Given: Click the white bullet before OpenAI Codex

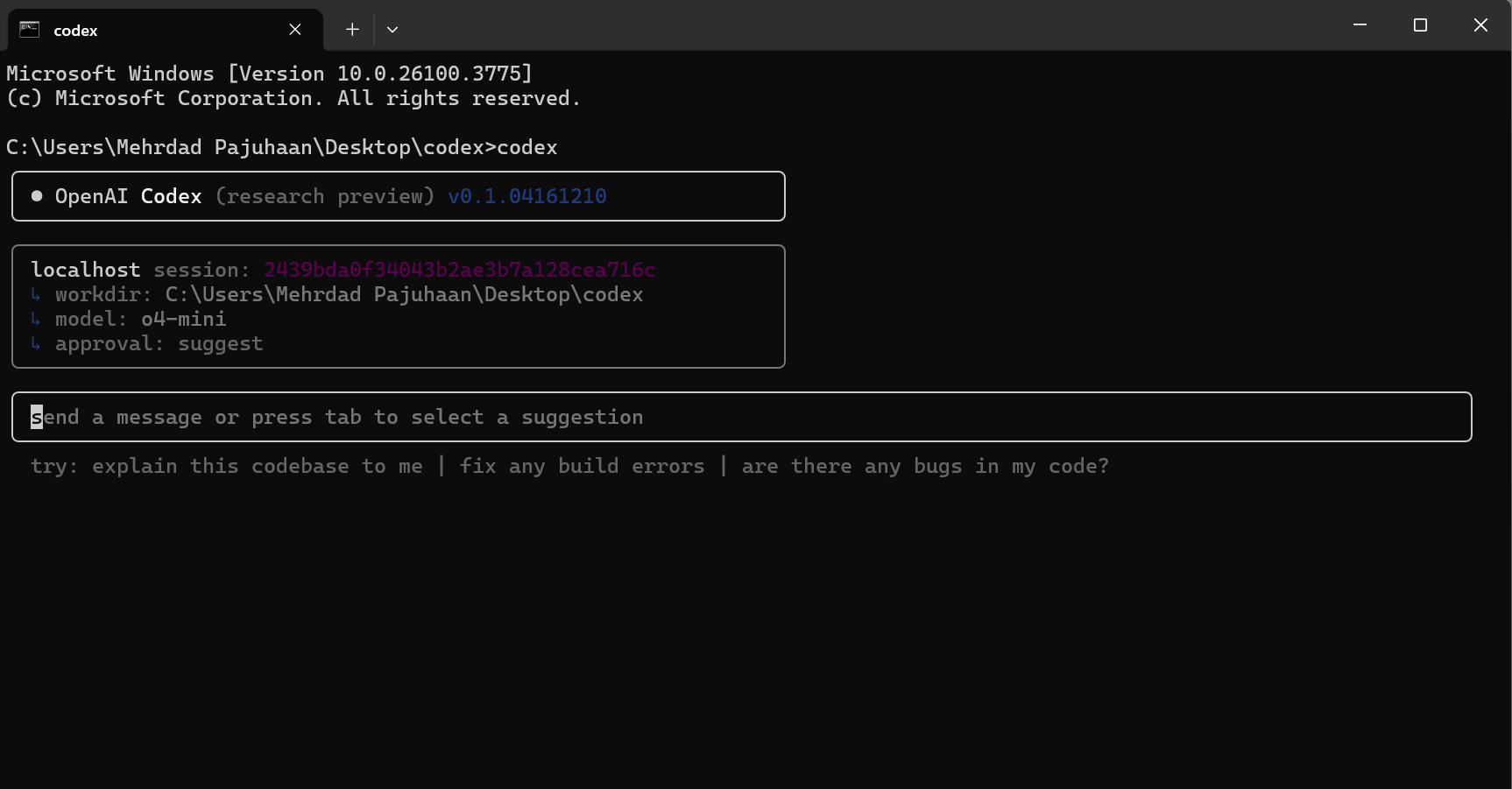Looking at the screenshot, I should tap(37, 196).
